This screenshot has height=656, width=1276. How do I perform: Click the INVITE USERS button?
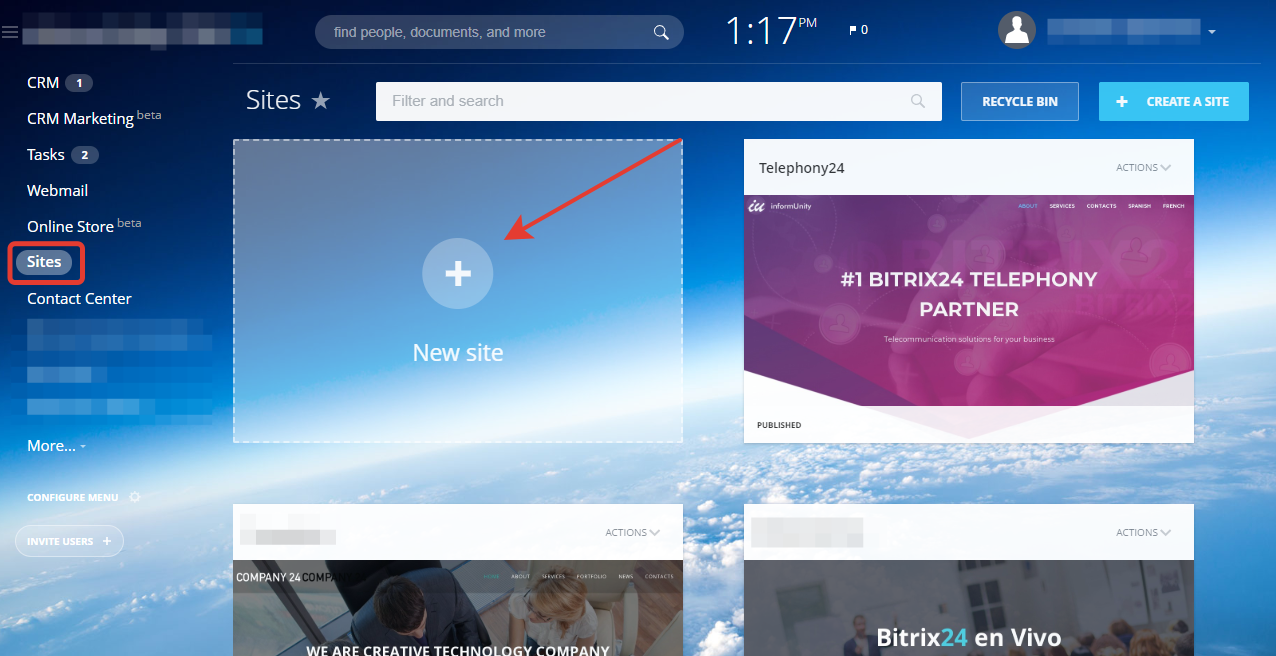click(x=69, y=541)
